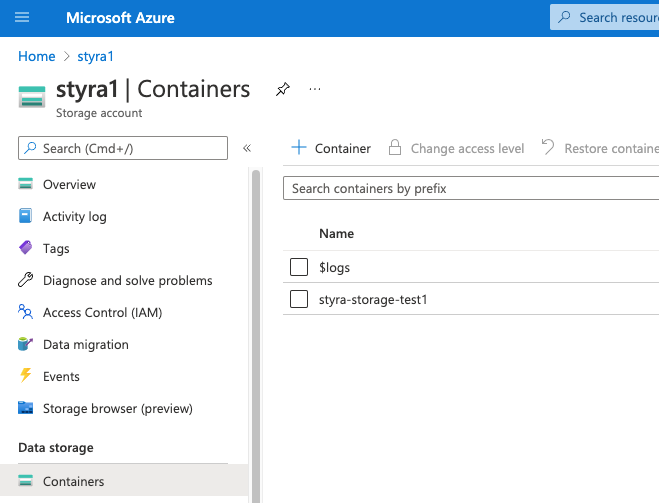Click the Microsoft Azure title
Viewport: 659px width, 503px height.
click(x=120, y=18)
